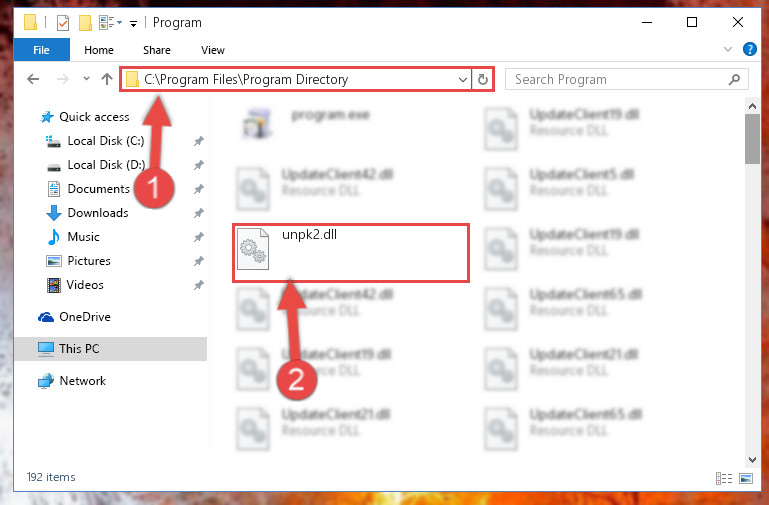Click the search magnifier icon
The height and width of the screenshot is (505, 769).
(734, 79)
